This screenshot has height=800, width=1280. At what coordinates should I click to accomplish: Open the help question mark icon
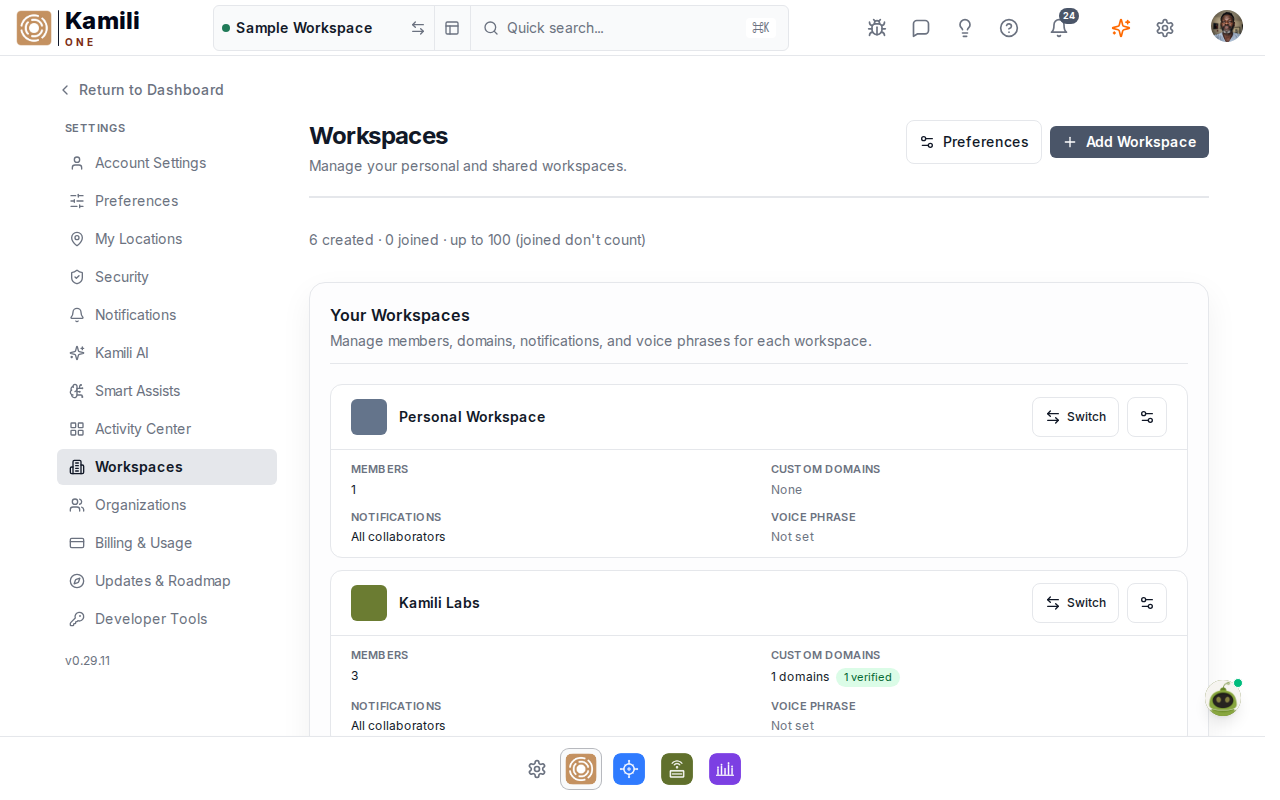(x=1009, y=28)
